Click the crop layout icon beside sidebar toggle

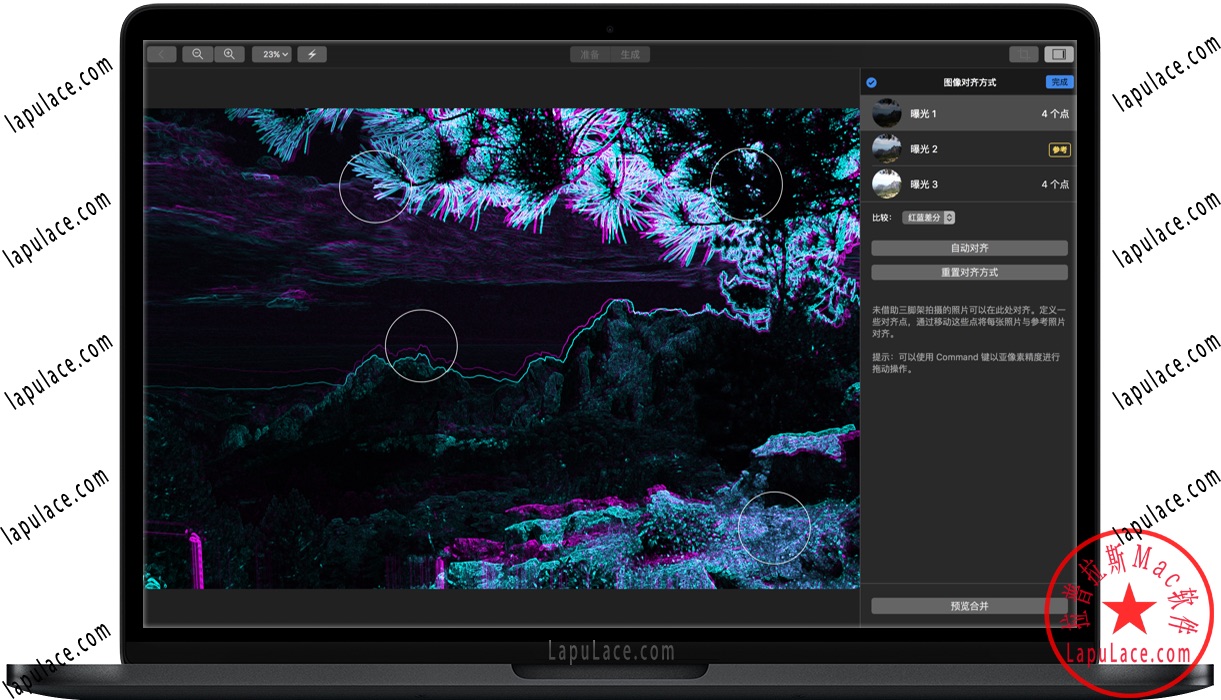(1023, 53)
